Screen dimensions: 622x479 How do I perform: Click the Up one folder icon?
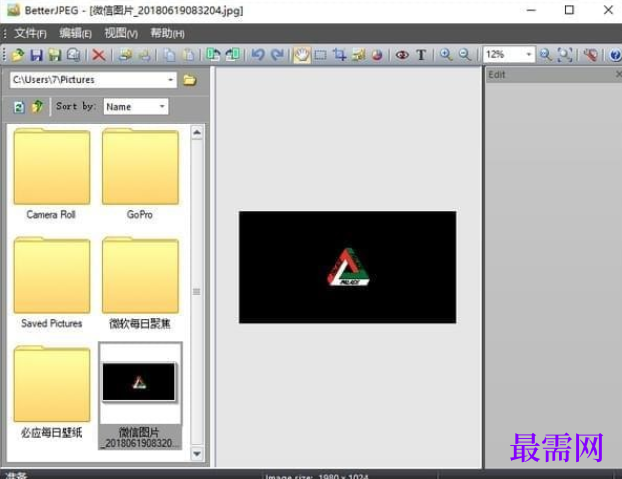37,107
